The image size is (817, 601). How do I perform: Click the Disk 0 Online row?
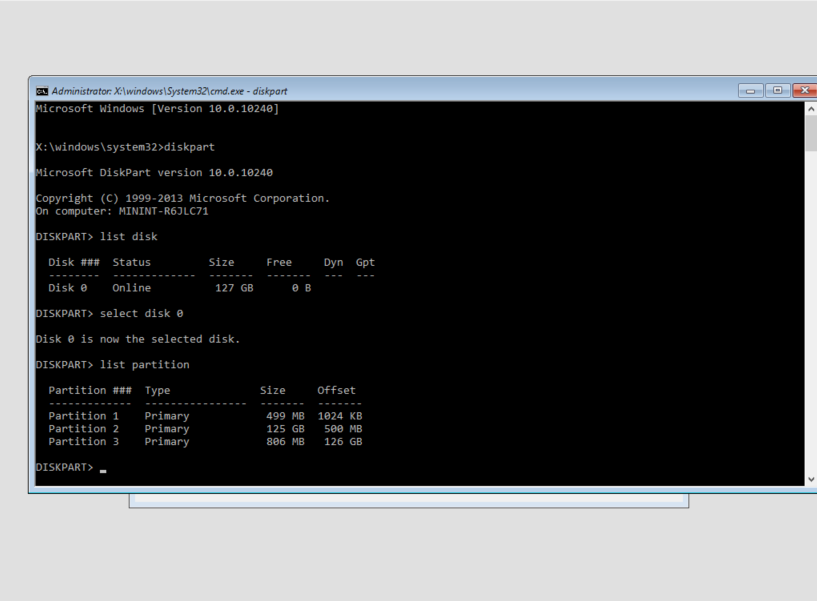point(180,288)
